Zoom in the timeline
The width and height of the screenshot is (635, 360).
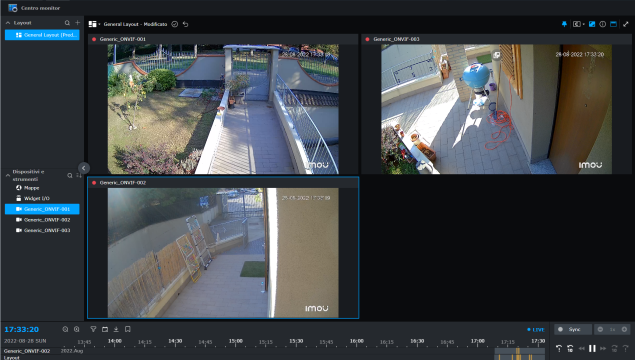click(x=77, y=329)
